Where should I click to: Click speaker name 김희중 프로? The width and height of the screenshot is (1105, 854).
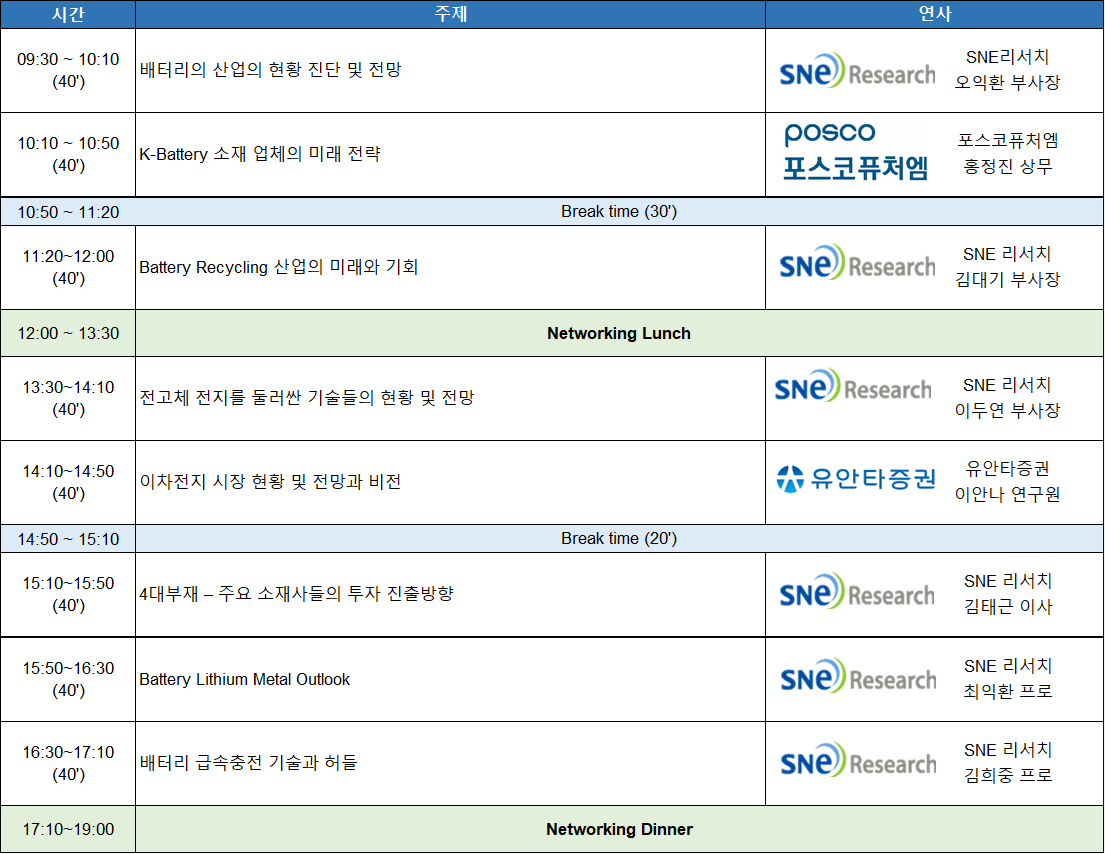pos(1008,776)
